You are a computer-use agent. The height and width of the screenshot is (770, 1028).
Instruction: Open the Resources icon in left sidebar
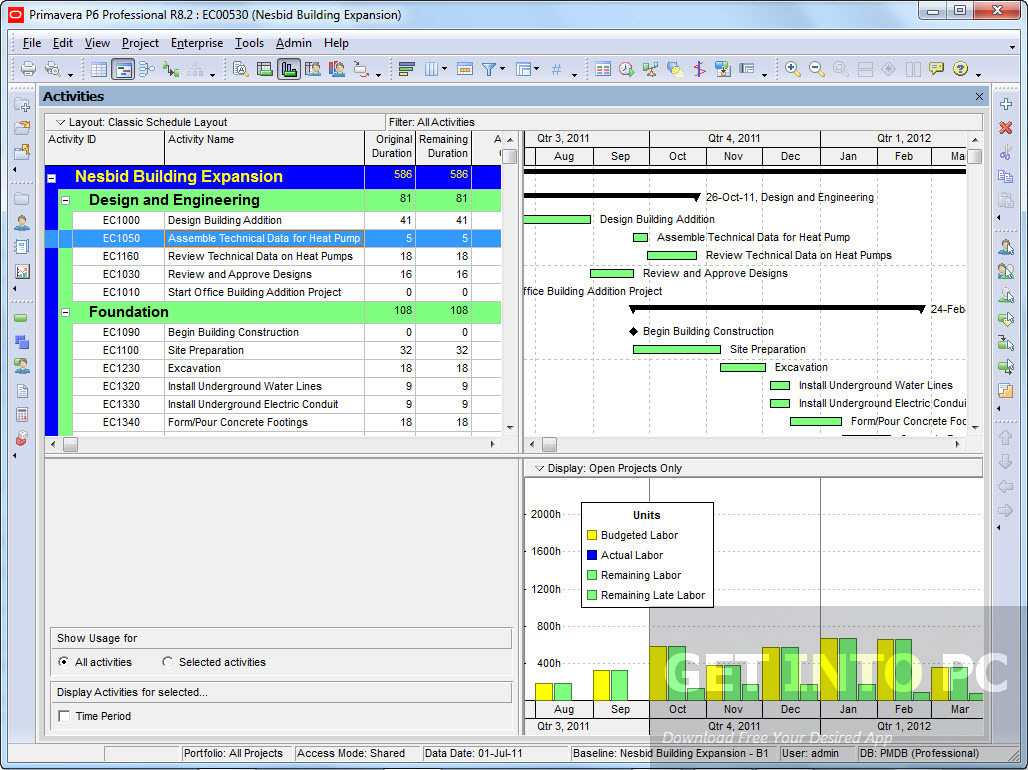coord(22,223)
